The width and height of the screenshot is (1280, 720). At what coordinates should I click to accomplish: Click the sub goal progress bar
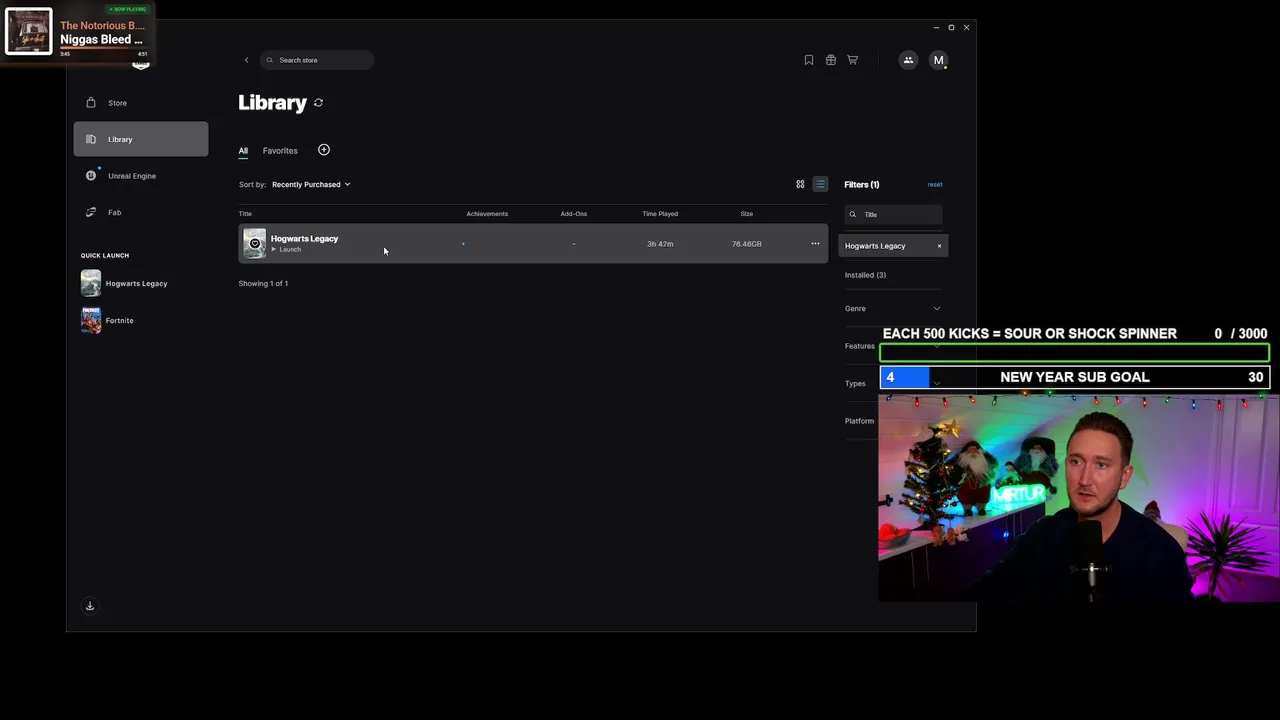(x=1074, y=377)
